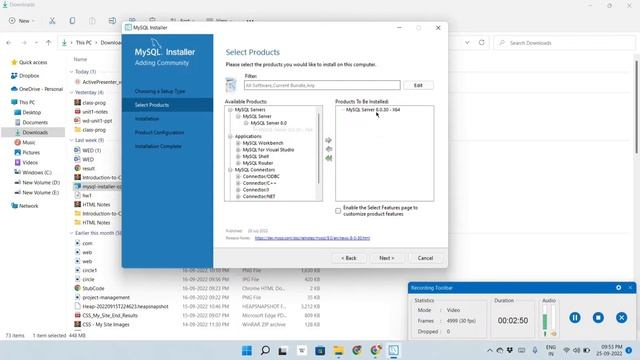The image size is (640, 360).
Task: Open taskbar Search
Action: pos(265,350)
